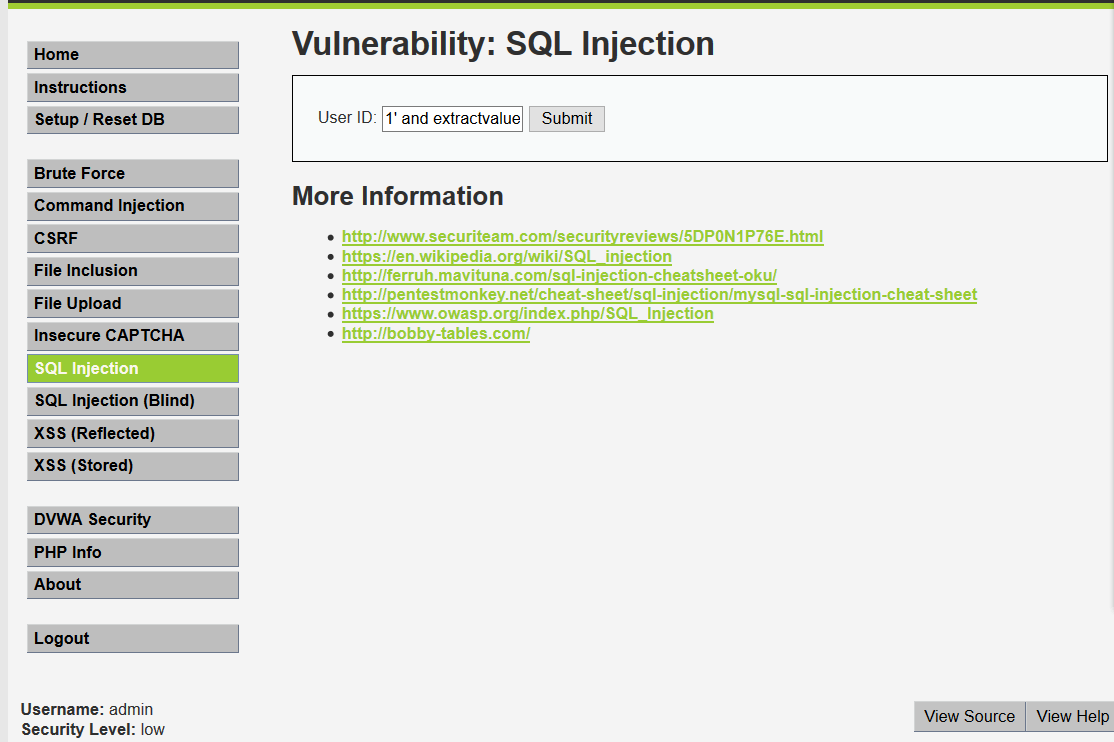The height and width of the screenshot is (742, 1114).
Task: Click the View Source button
Action: [969, 716]
